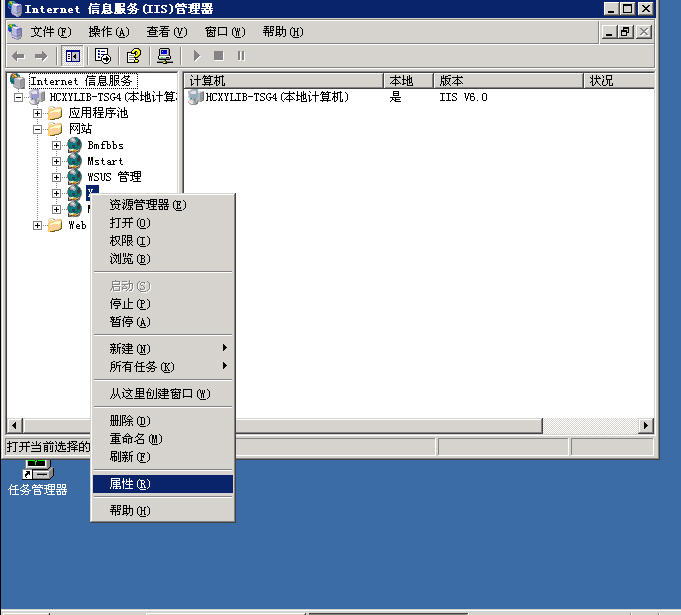Click the connect to computer toolbar icon
Screen dimensions: 681x615
tap(165, 56)
